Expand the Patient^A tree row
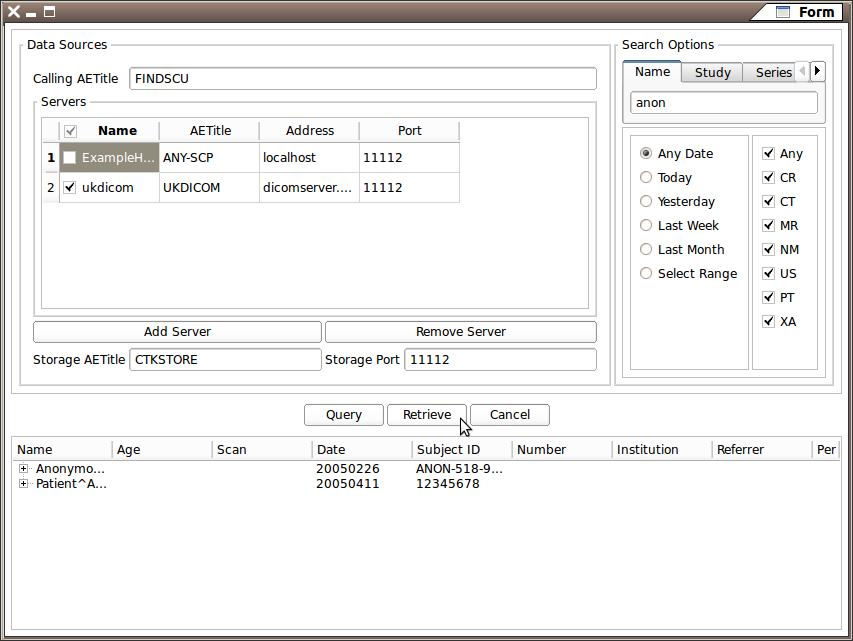The height and width of the screenshot is (641, 853). [23, 484]
